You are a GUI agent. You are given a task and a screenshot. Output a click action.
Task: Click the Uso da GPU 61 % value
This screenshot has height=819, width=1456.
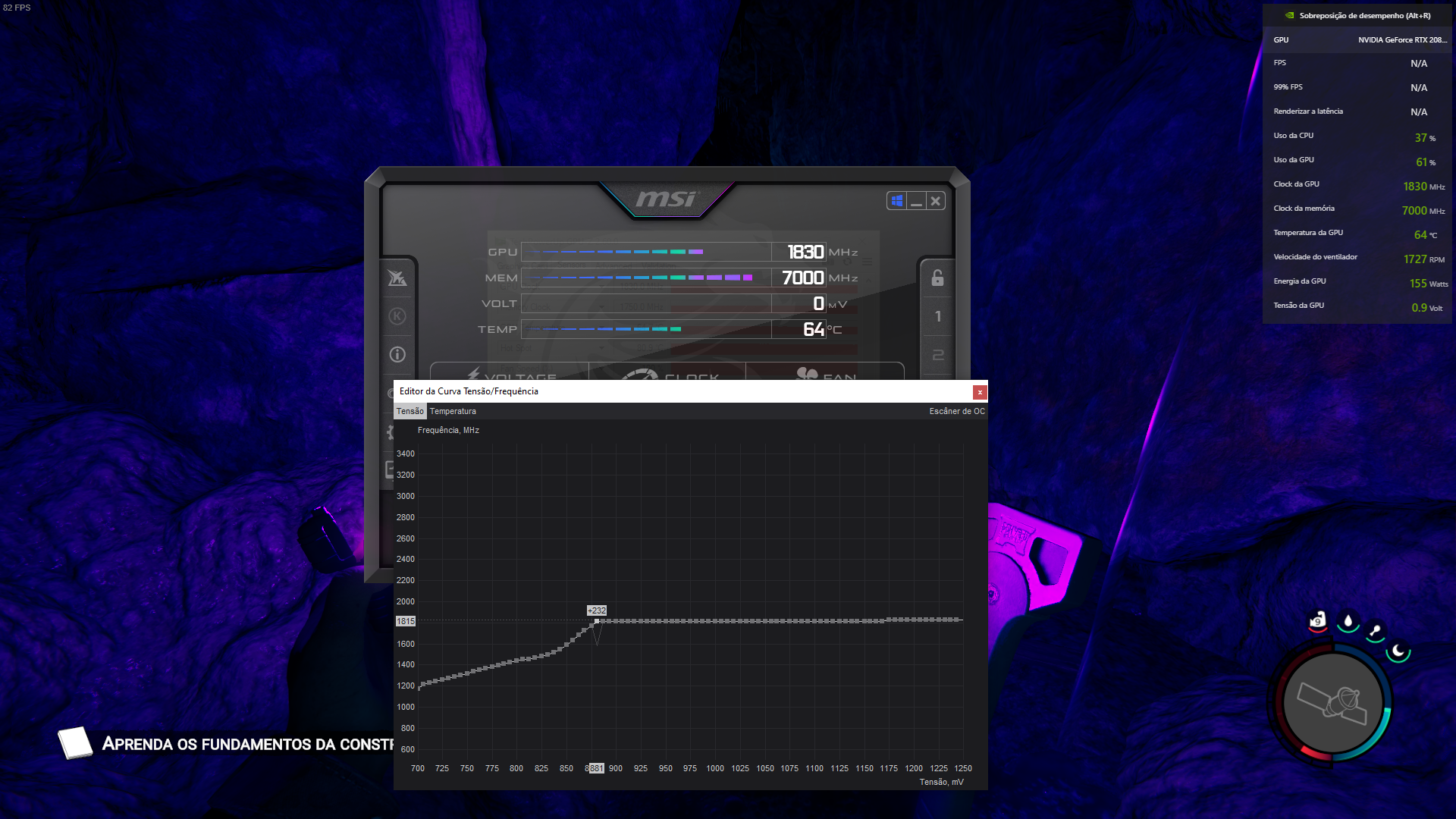1425,162
